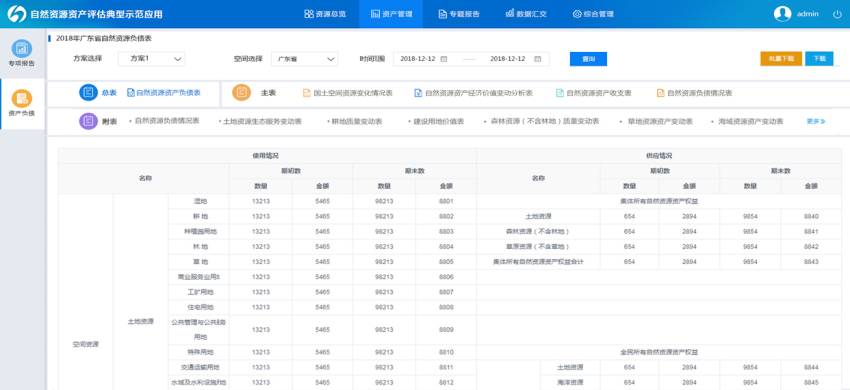Open 自然资源资产负债表 link
Screen dimensions: 850x390
pos(164,93)
